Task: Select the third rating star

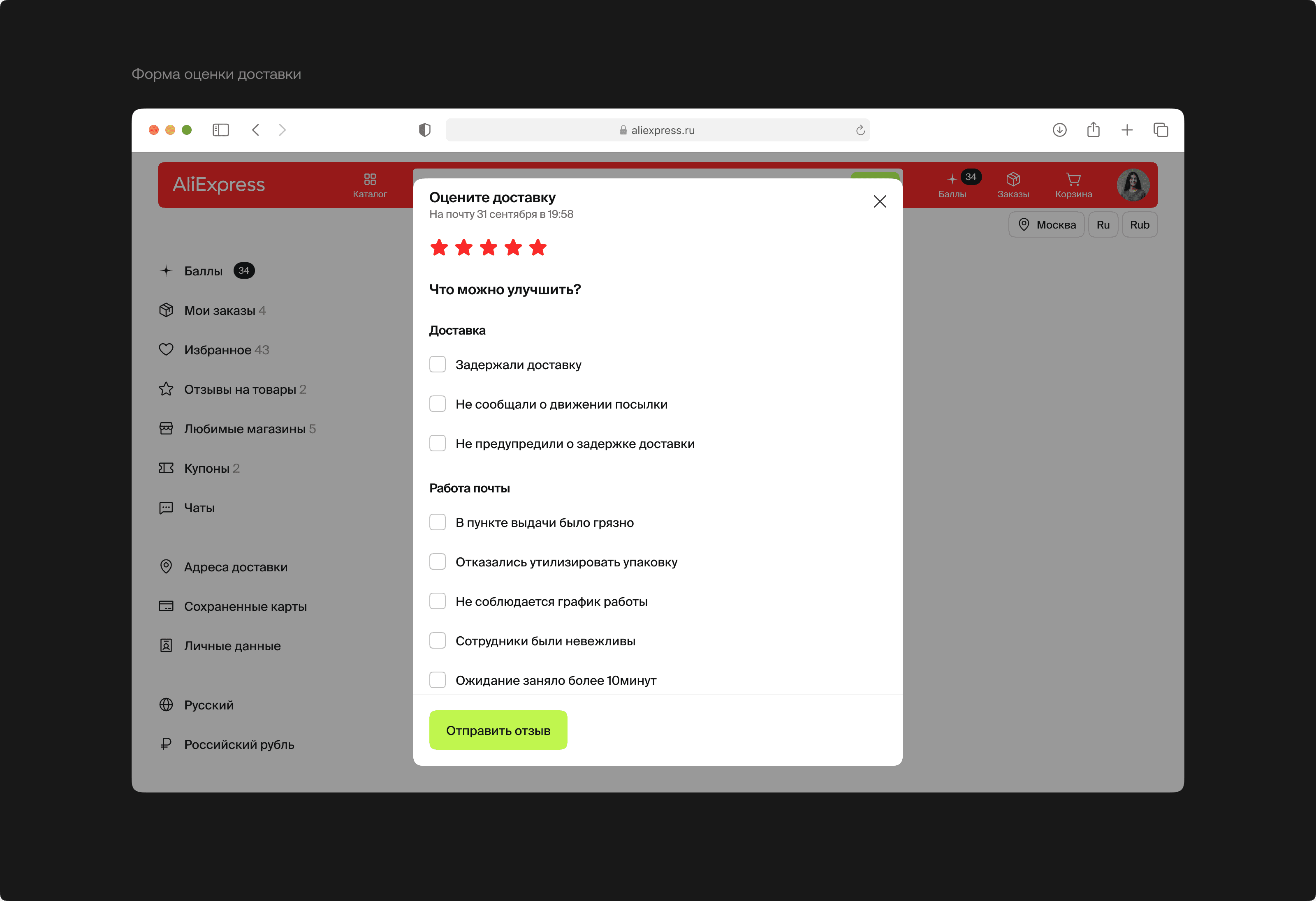Action: click(x=488, y=247)
